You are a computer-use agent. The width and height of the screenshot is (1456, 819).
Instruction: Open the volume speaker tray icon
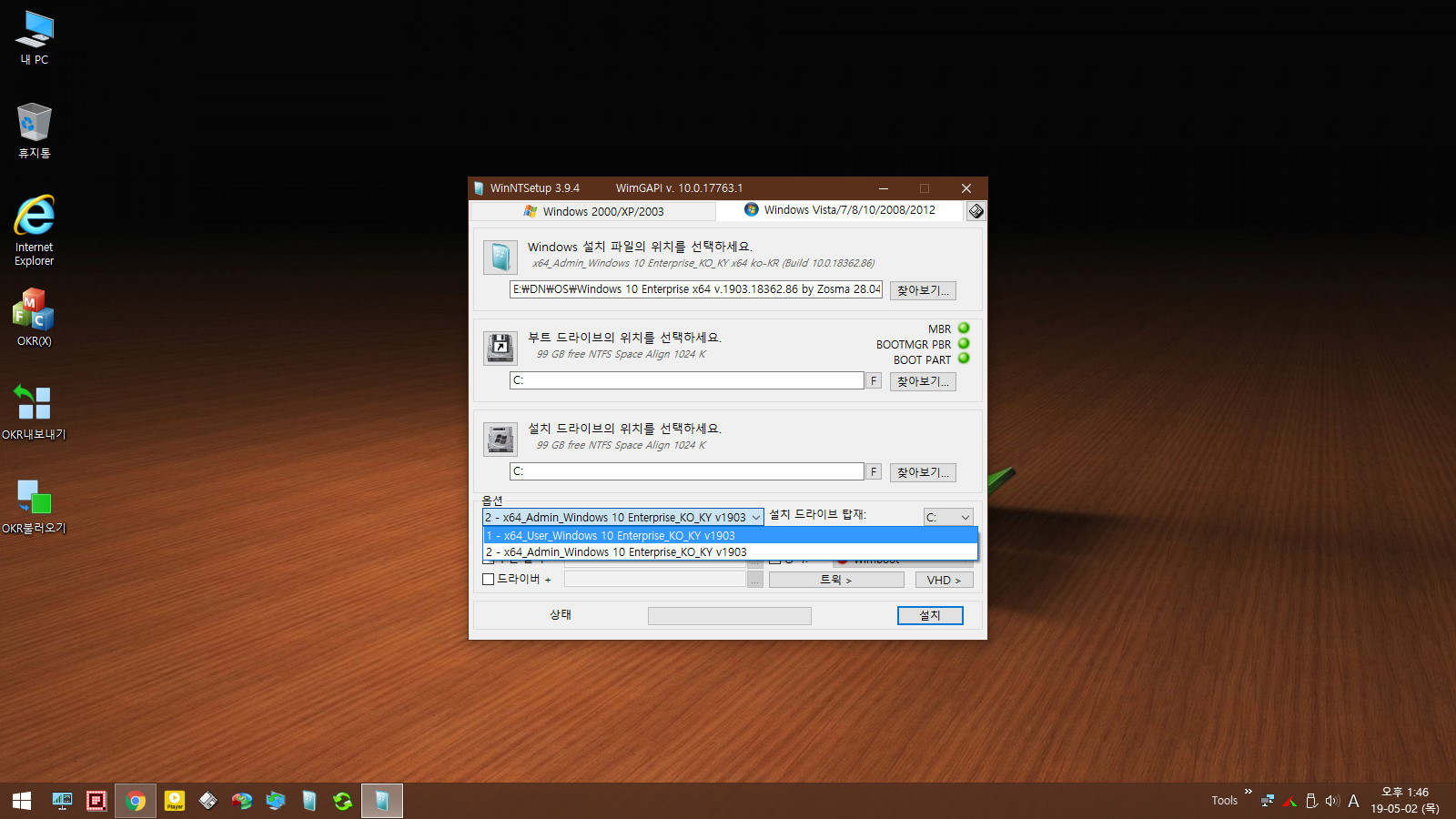1332,801
